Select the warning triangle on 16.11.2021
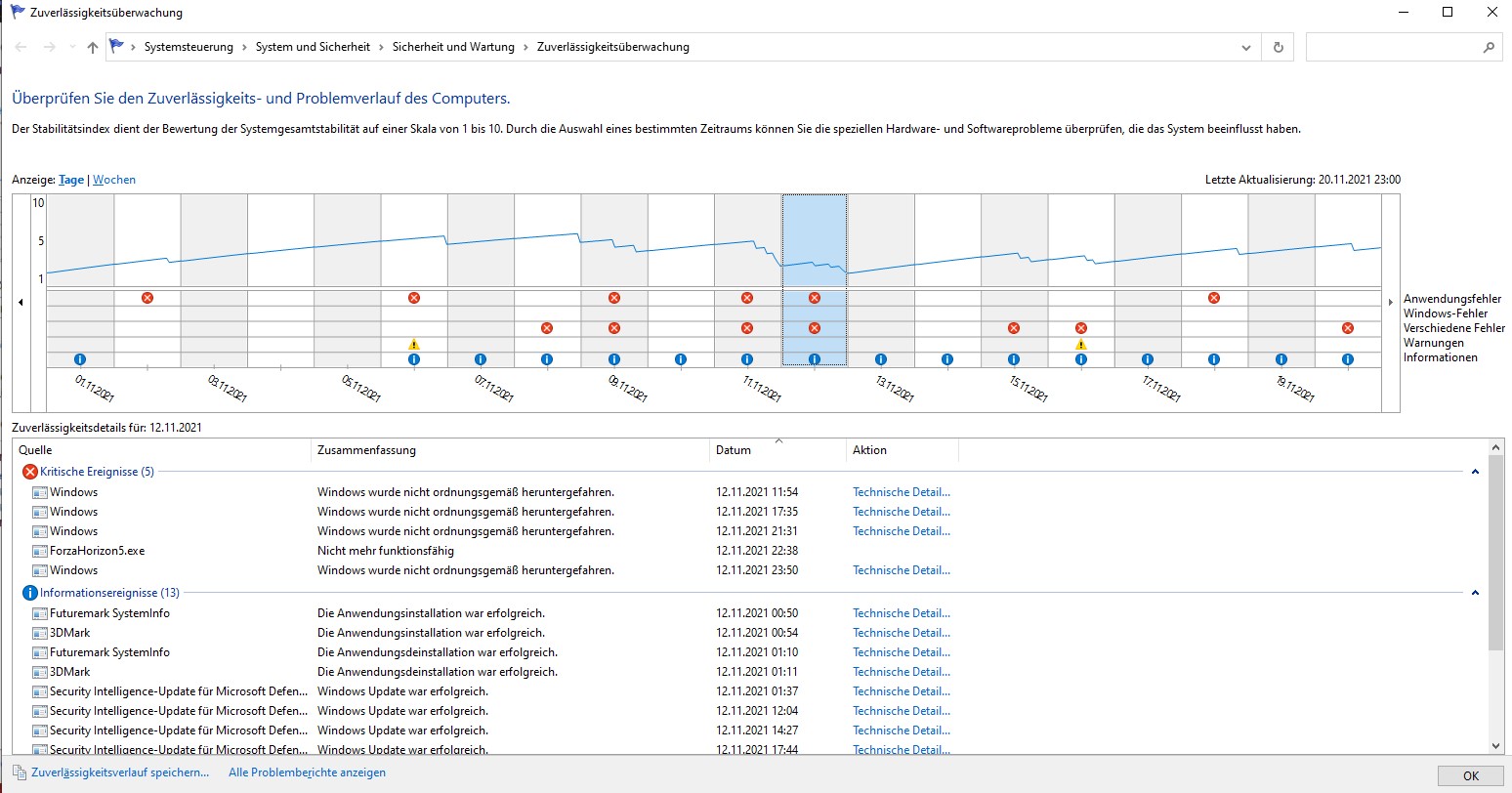 [1081, 344]
